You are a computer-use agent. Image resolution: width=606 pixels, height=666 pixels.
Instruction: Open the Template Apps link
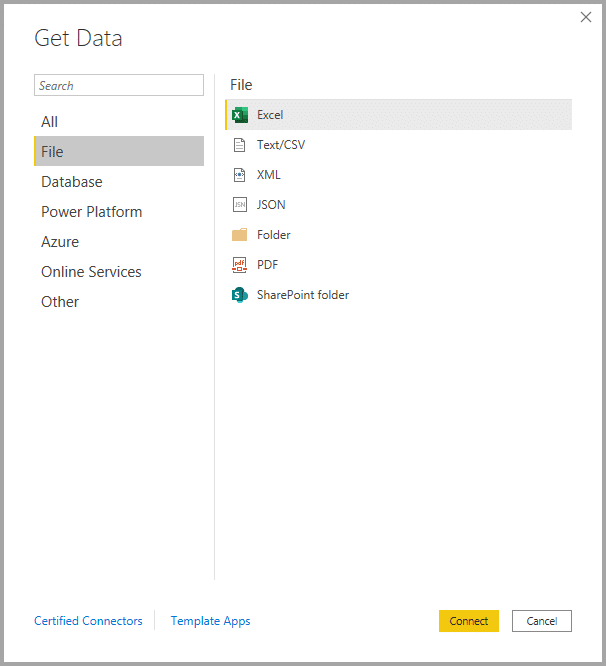click(x=210, y=621)
